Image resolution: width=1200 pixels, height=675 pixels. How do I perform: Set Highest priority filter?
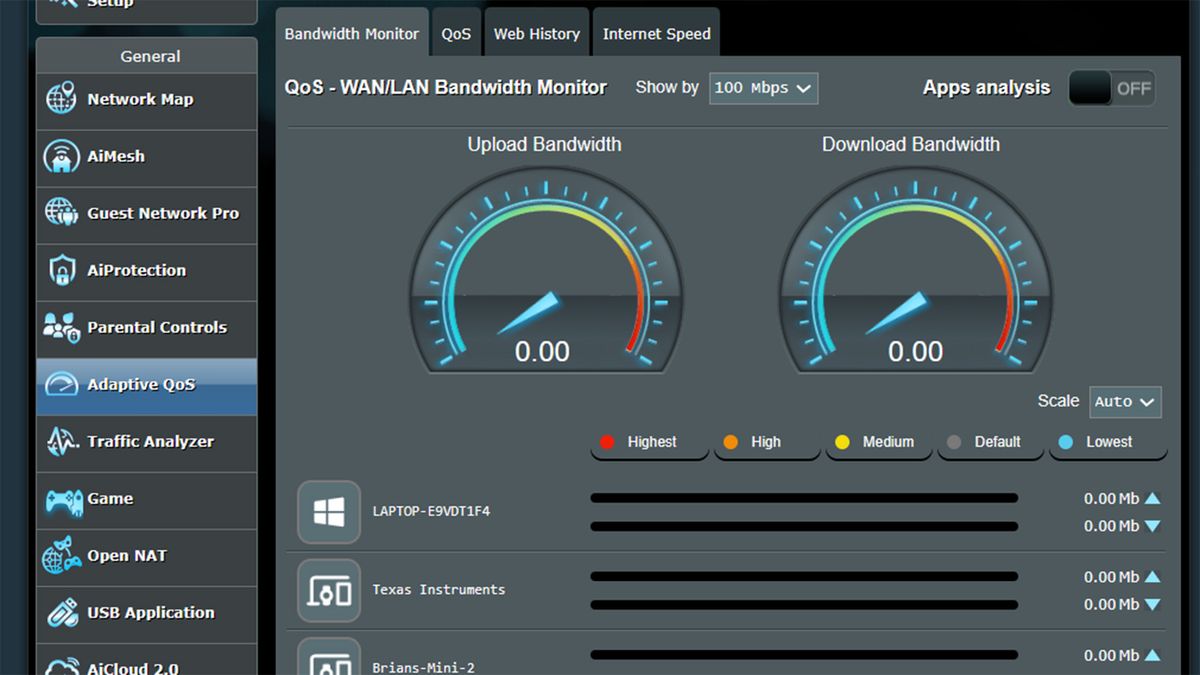click(648, 441)
